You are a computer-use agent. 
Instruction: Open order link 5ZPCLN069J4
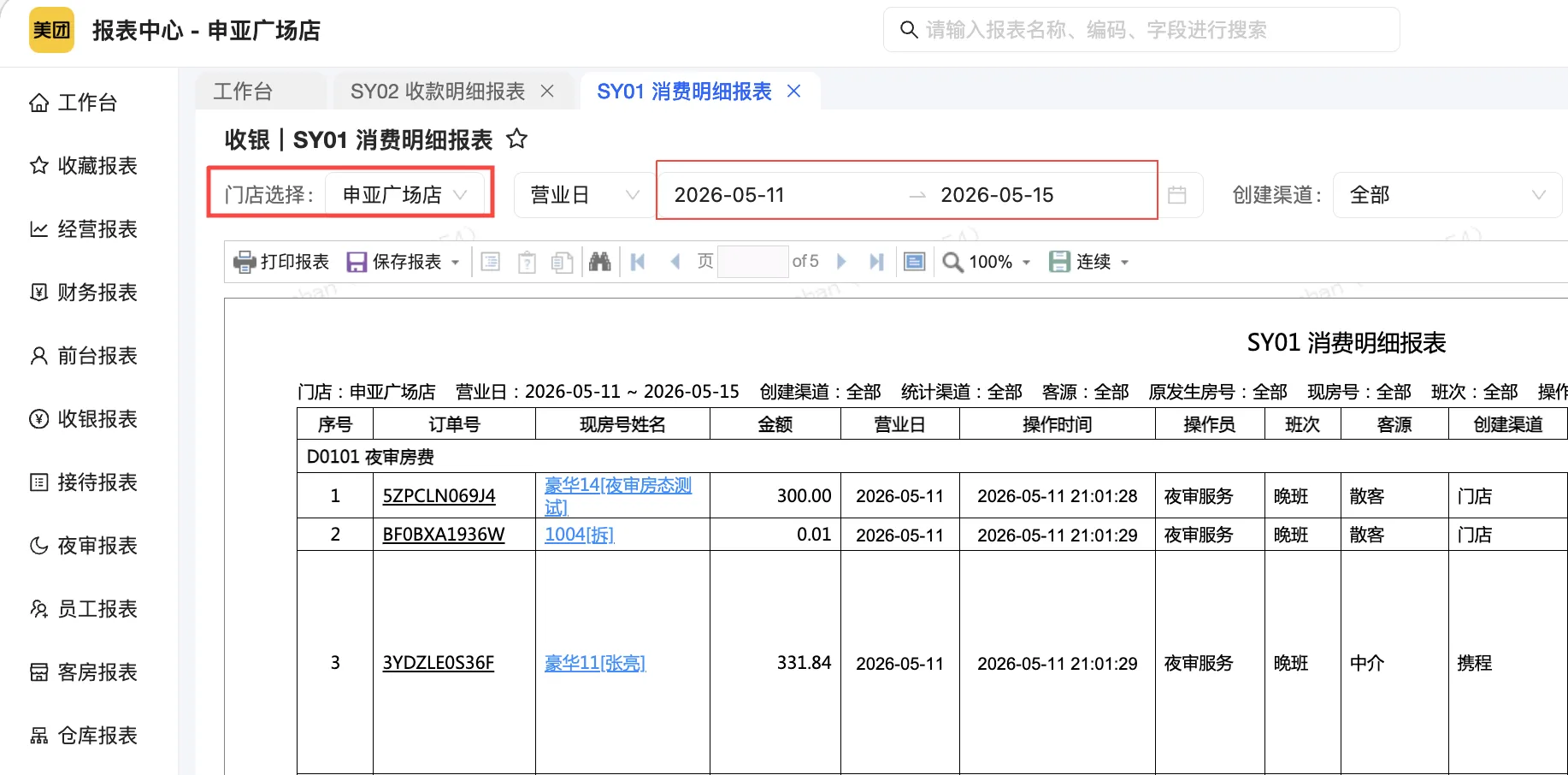pos(439,496)
